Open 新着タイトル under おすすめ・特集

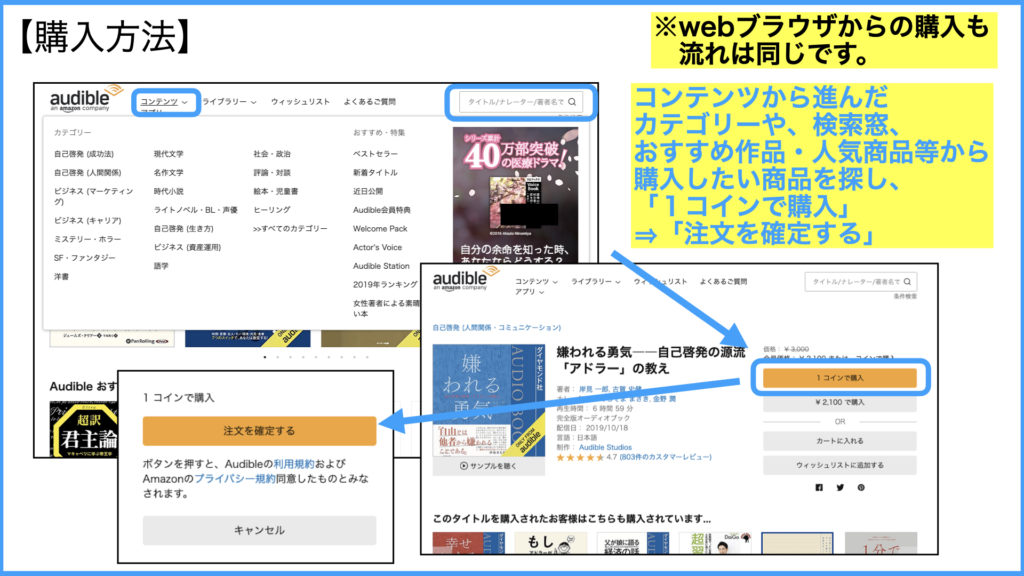(376, 173)
